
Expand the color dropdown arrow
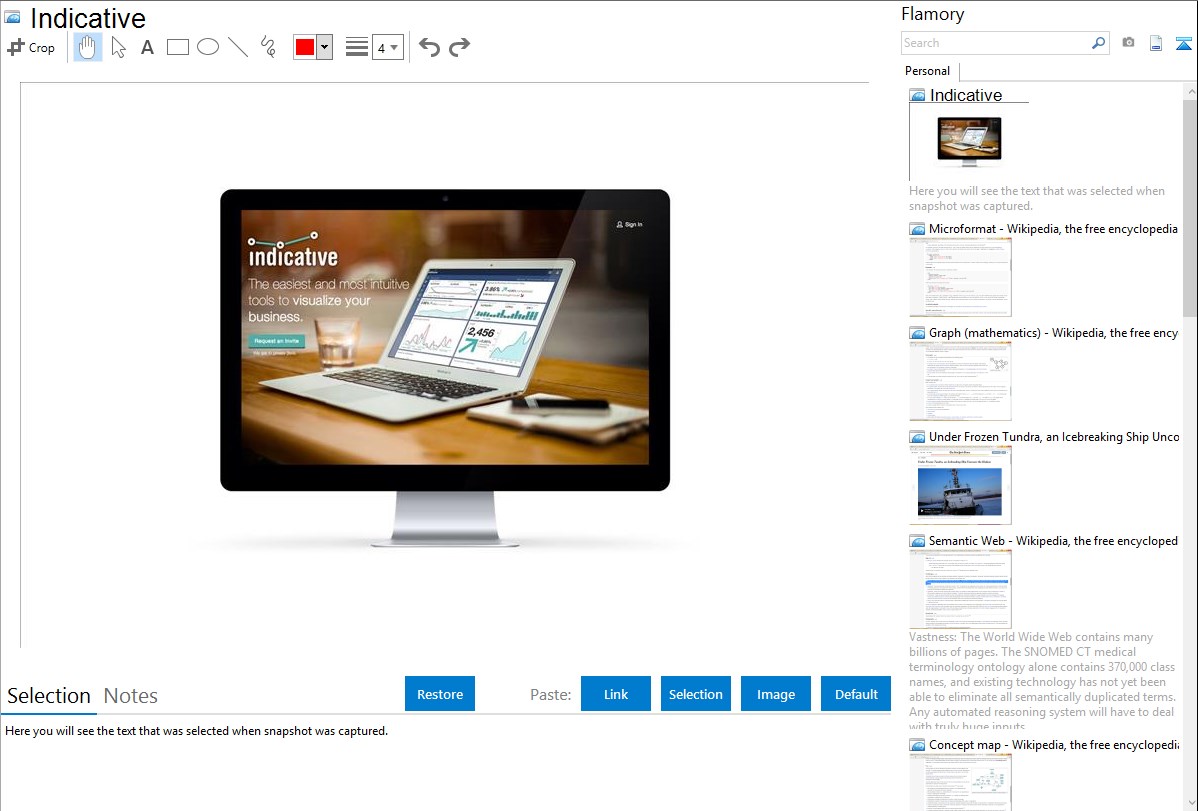[x=325, y=47]
